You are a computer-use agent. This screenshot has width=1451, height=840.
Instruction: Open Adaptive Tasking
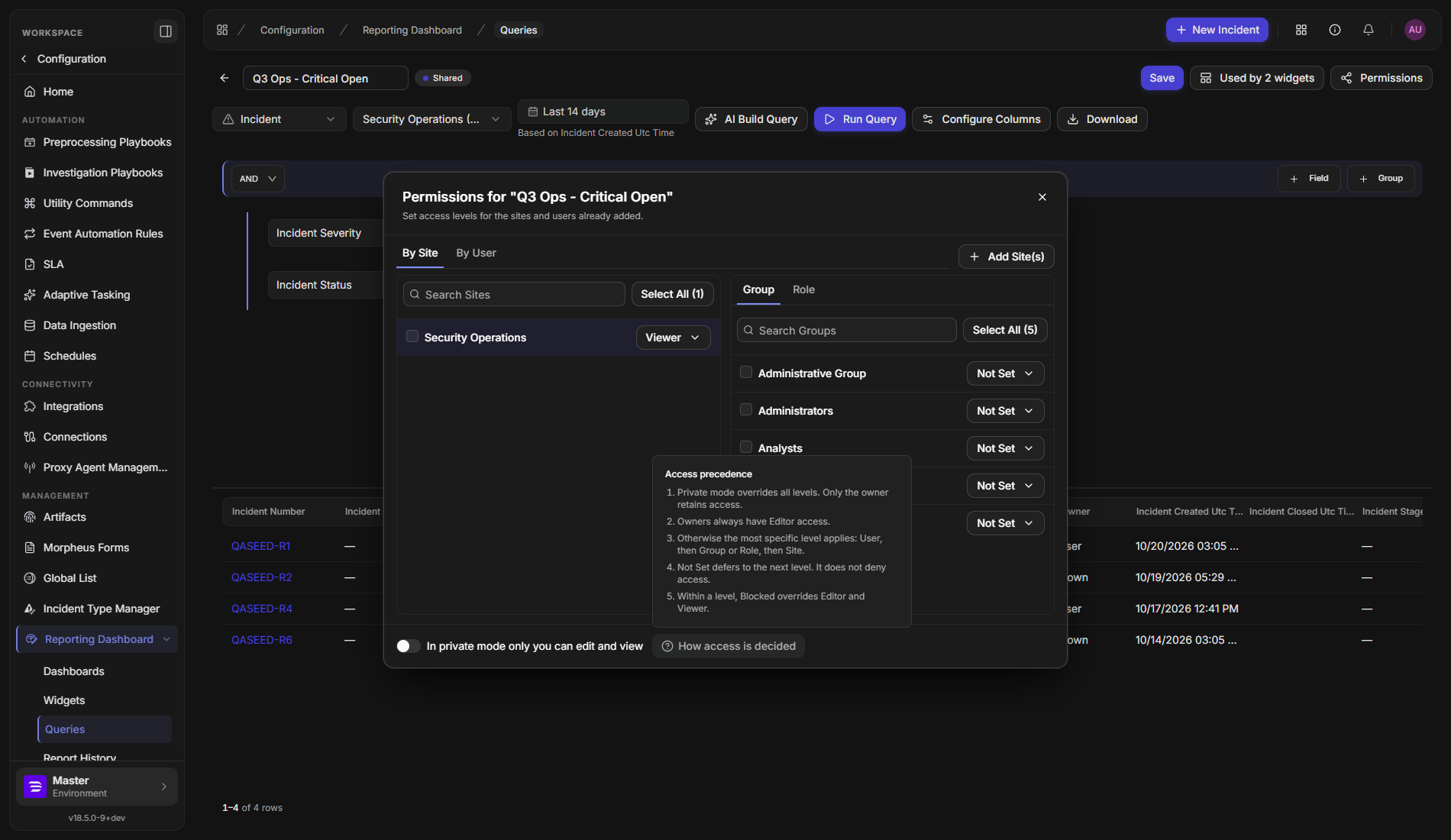97,295
